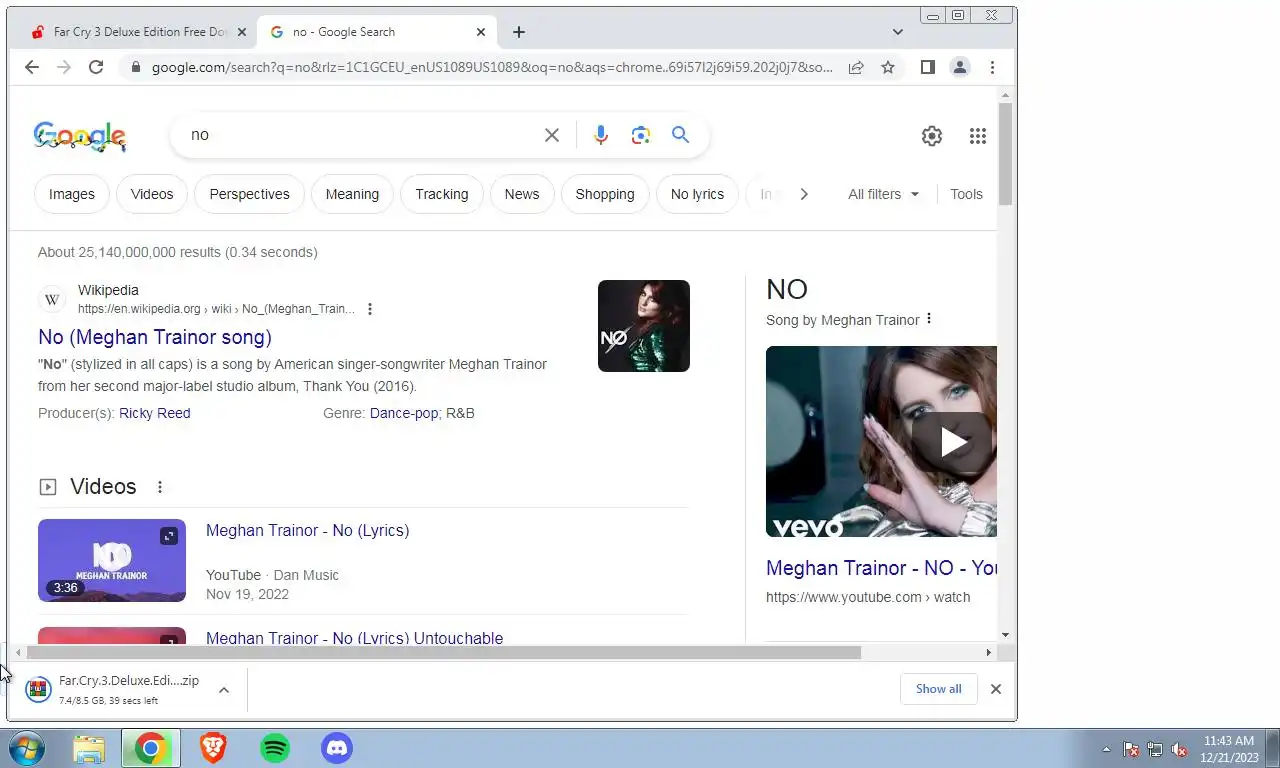Select the No lyrics chip
Image resolution: width=1280 pixels, height=768 pixels.
(697, 194)
